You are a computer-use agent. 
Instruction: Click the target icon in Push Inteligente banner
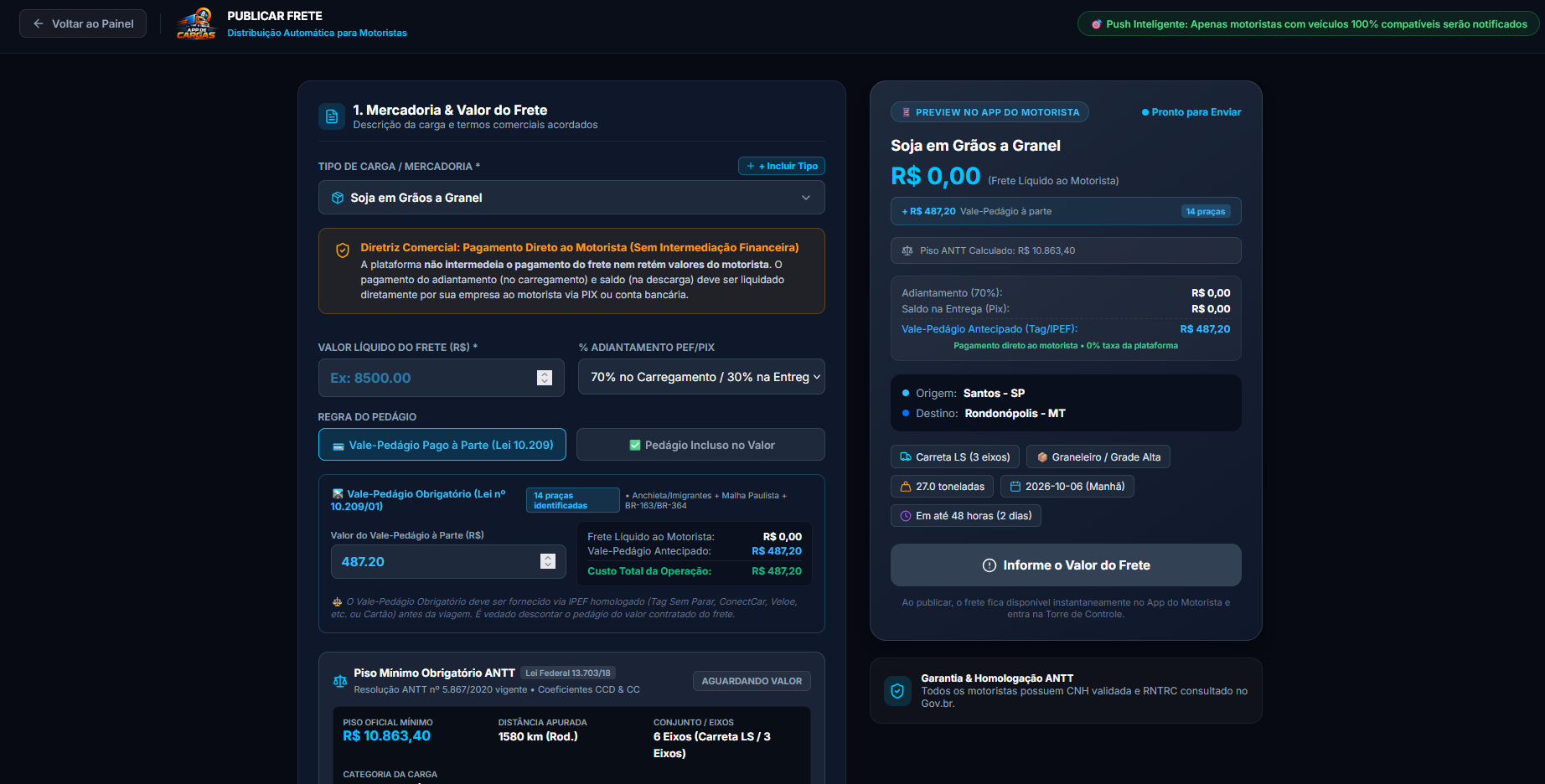(x=1097, y=24)
